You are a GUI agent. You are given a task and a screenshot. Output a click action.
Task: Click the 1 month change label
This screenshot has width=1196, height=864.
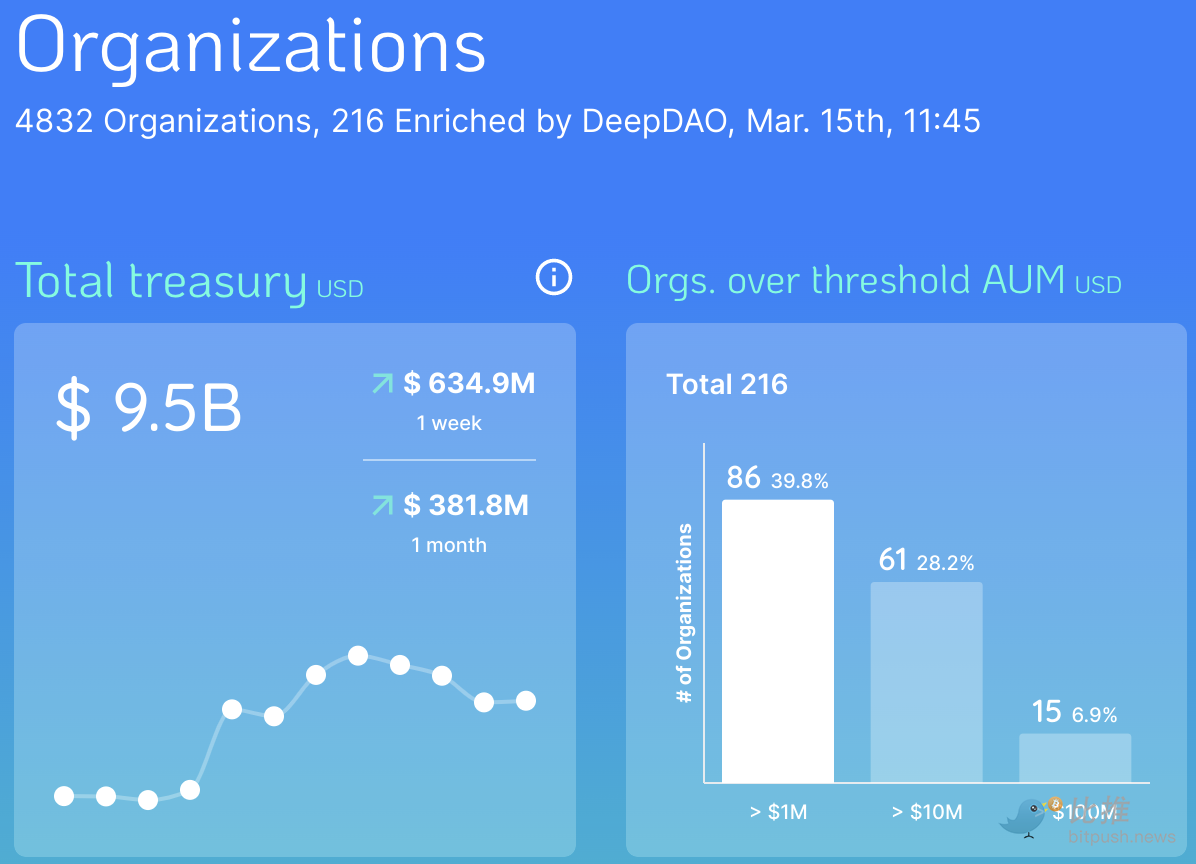pos(449,546)
